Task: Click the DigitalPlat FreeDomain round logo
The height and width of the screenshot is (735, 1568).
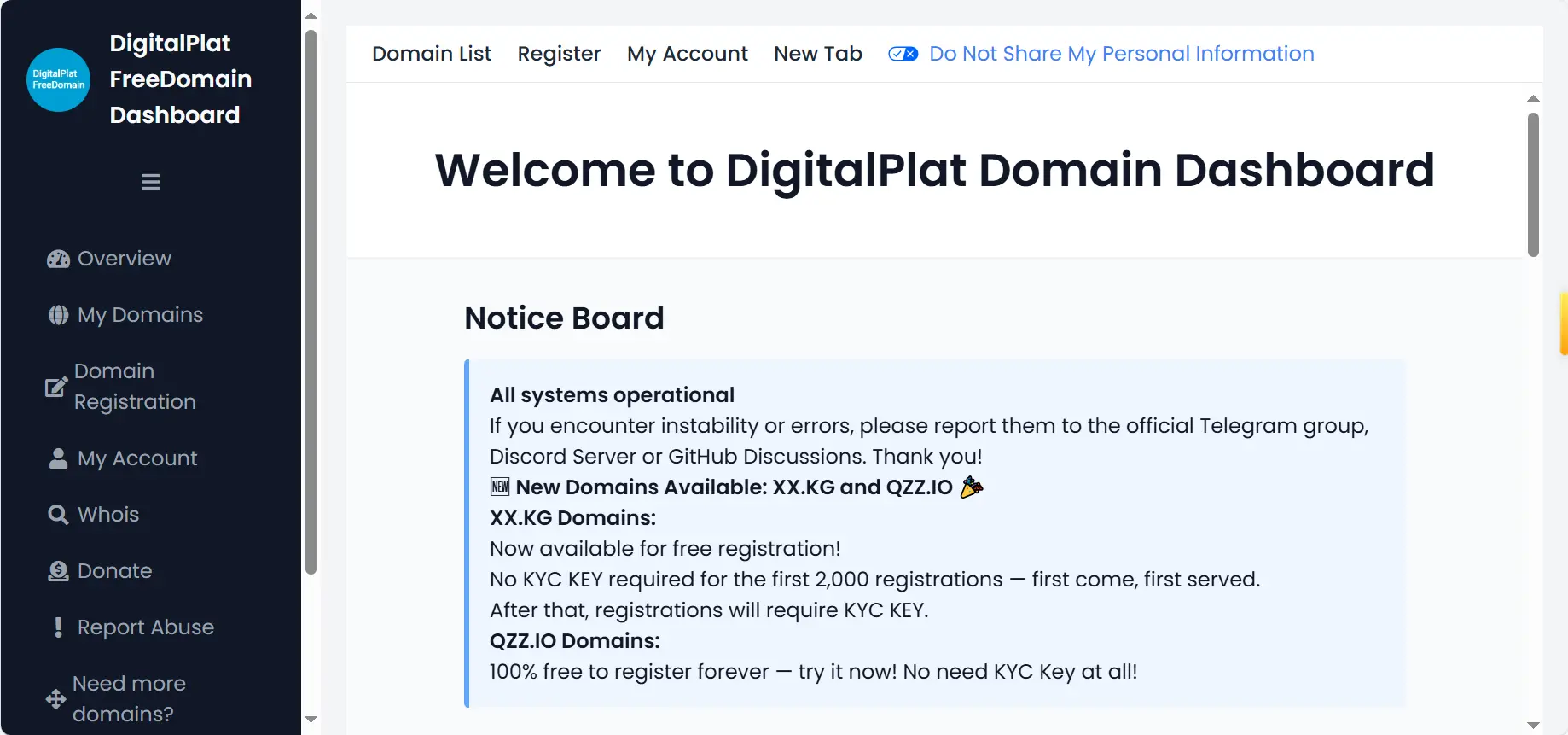Action: pyautogui.click(x=58, y=79)
